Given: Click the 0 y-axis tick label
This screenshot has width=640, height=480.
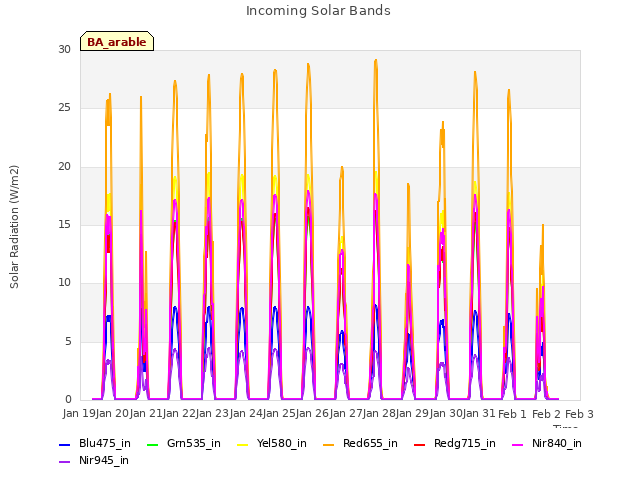Looking at the screenshot, I should (68, 400).
